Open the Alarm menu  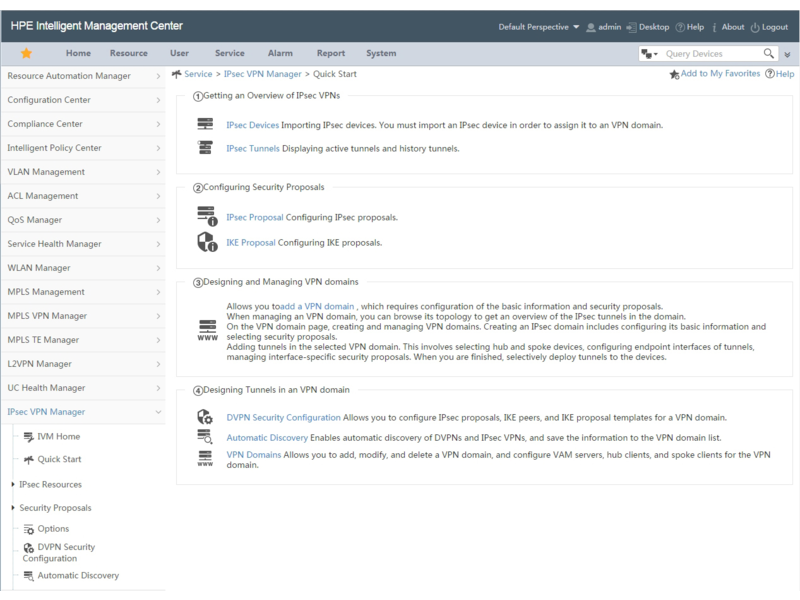click(280, 53)
